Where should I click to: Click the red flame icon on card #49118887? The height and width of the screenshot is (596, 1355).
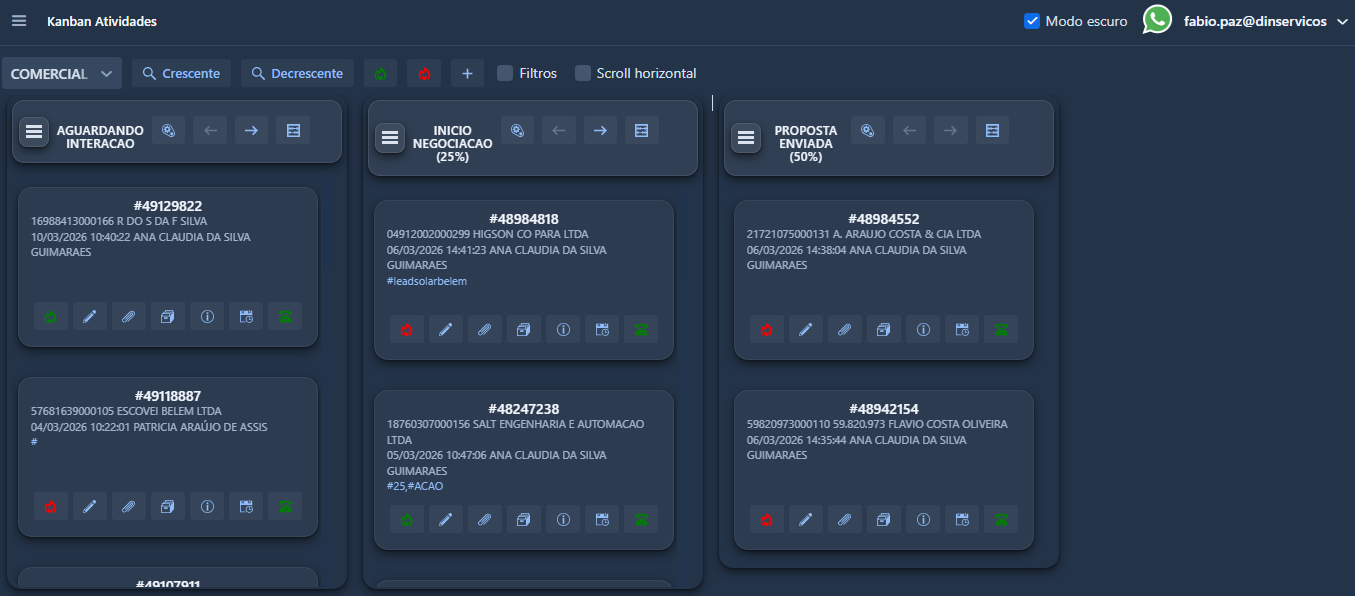coord(51,506)
